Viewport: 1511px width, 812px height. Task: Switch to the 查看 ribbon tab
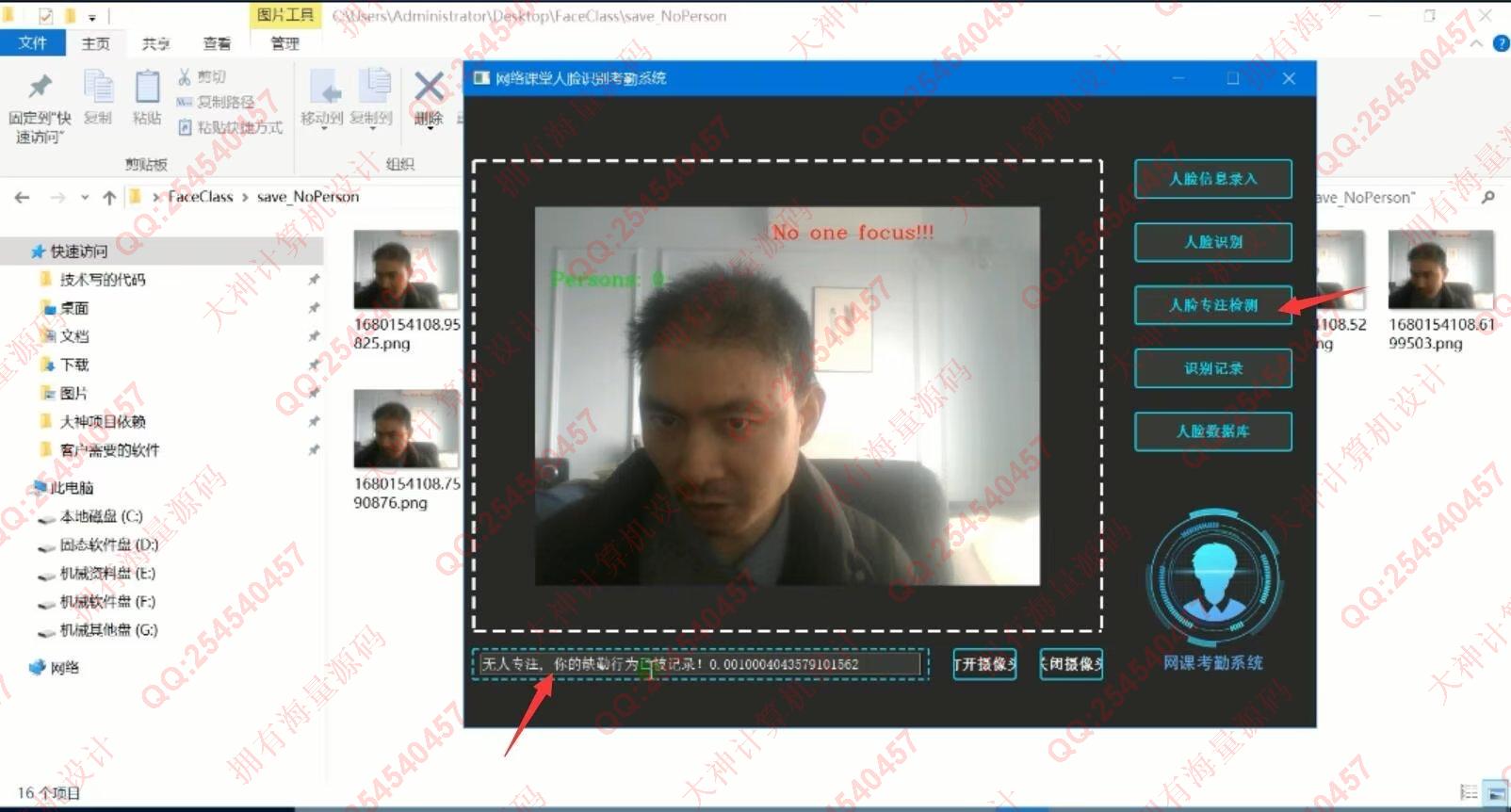tap(217, 43)
